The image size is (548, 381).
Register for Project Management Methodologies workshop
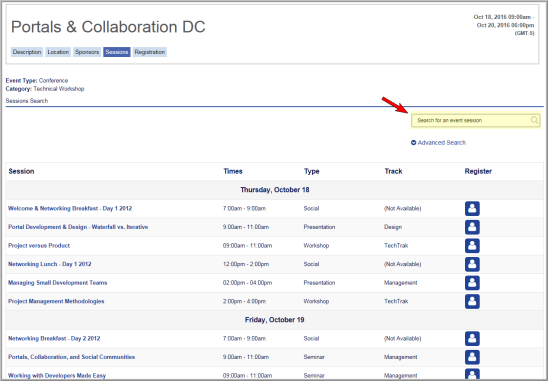coord(472,301)
